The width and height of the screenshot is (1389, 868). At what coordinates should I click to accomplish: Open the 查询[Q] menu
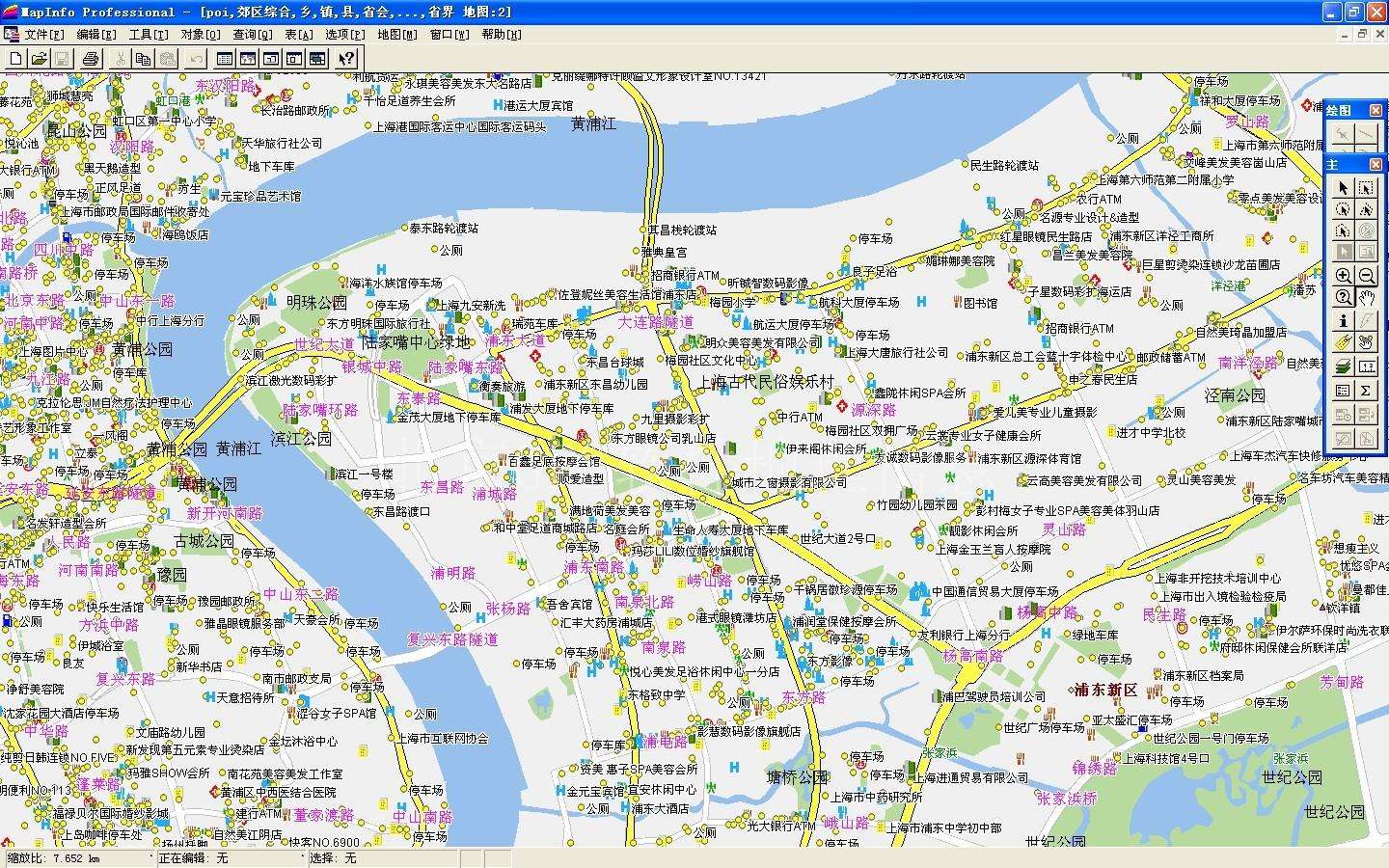tap(253, 35)
